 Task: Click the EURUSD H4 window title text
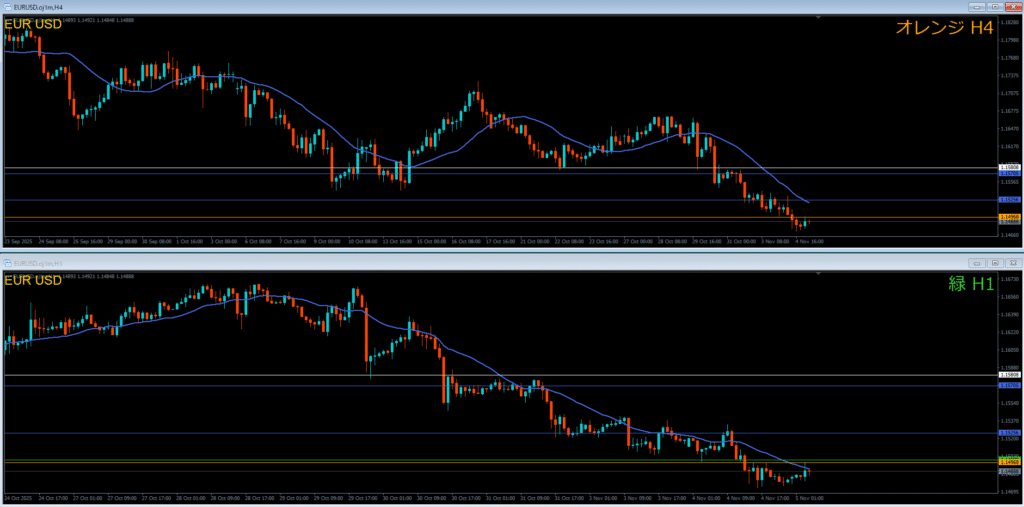pos(37,7)
